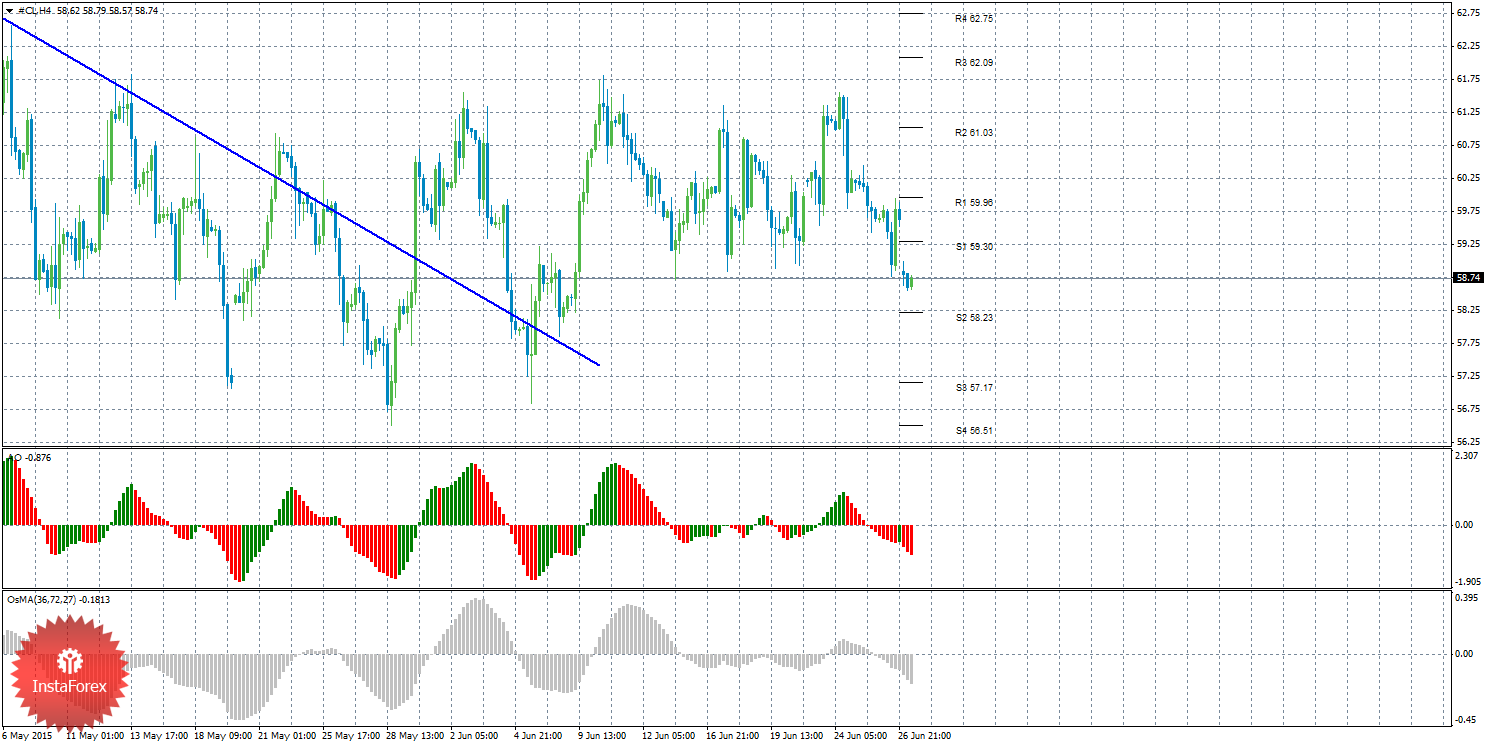Select the S1 59.30 support label
Screen dimensions: 1491x744
tap(974, 246)
